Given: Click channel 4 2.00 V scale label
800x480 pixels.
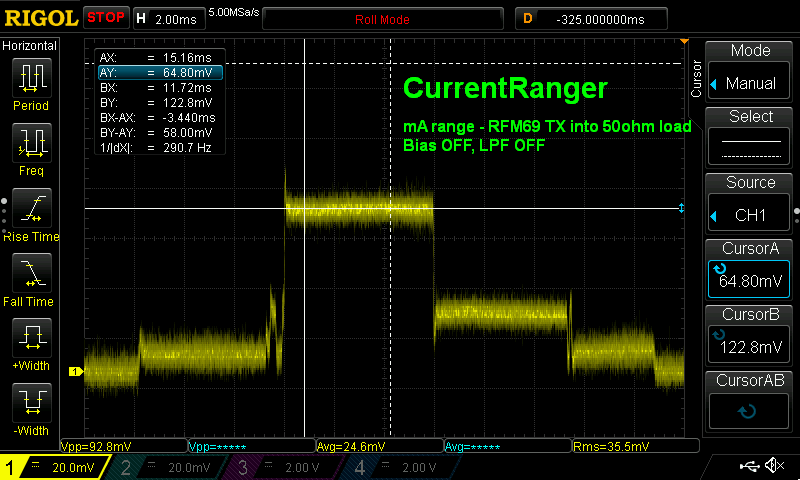Looking at the screenshot, I should tap(419, 467).
